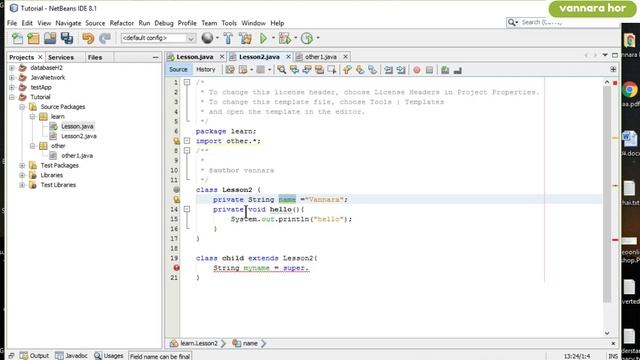This screenshot has width=640, height=360.
Task: Open the Usages window button
Action: click(109, 356)
